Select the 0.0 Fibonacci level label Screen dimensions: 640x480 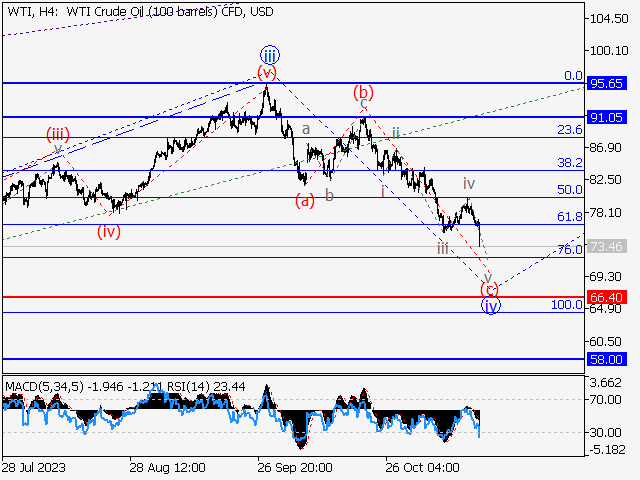573,76
